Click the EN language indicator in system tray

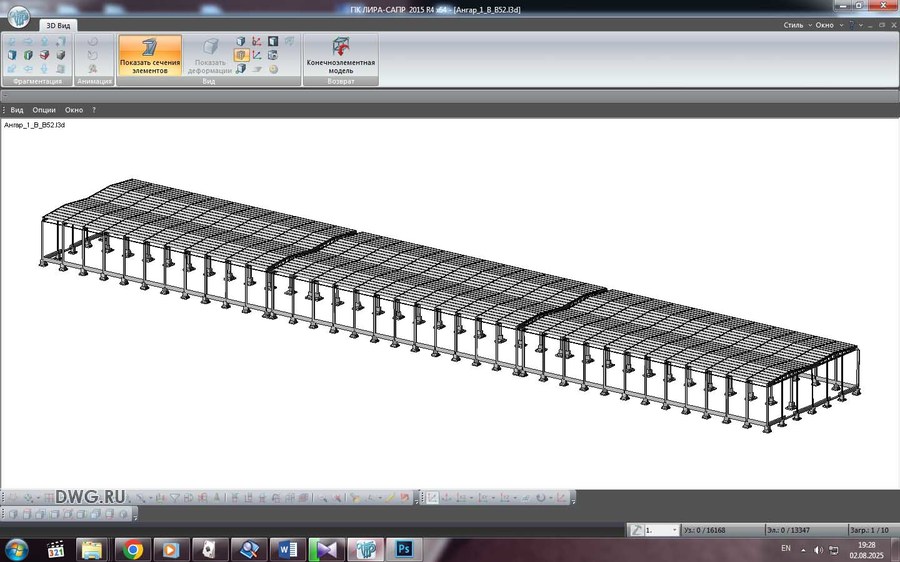[785, 549]
